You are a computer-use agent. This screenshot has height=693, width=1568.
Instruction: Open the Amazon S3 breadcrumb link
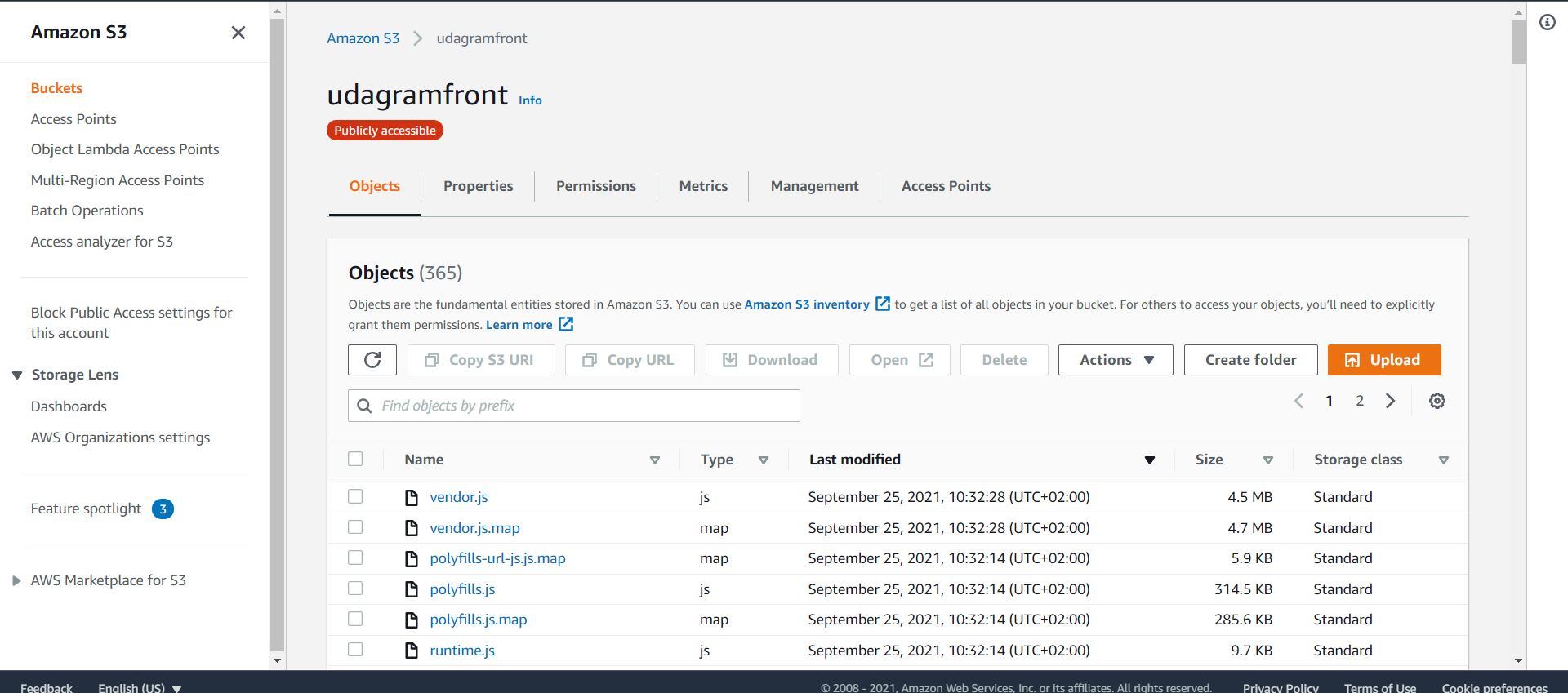tap(363, 38)
